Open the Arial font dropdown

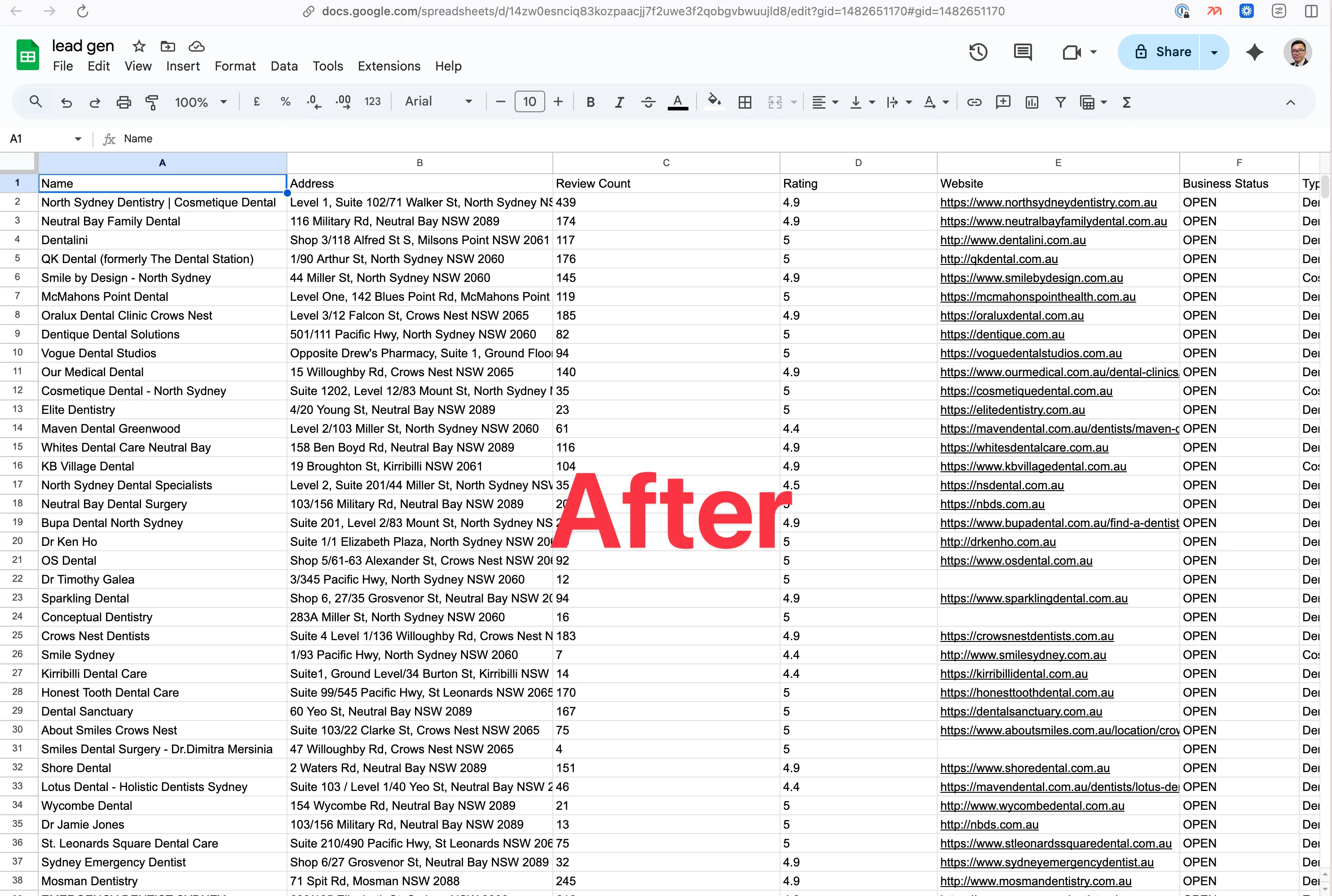[x=438, y=102]
